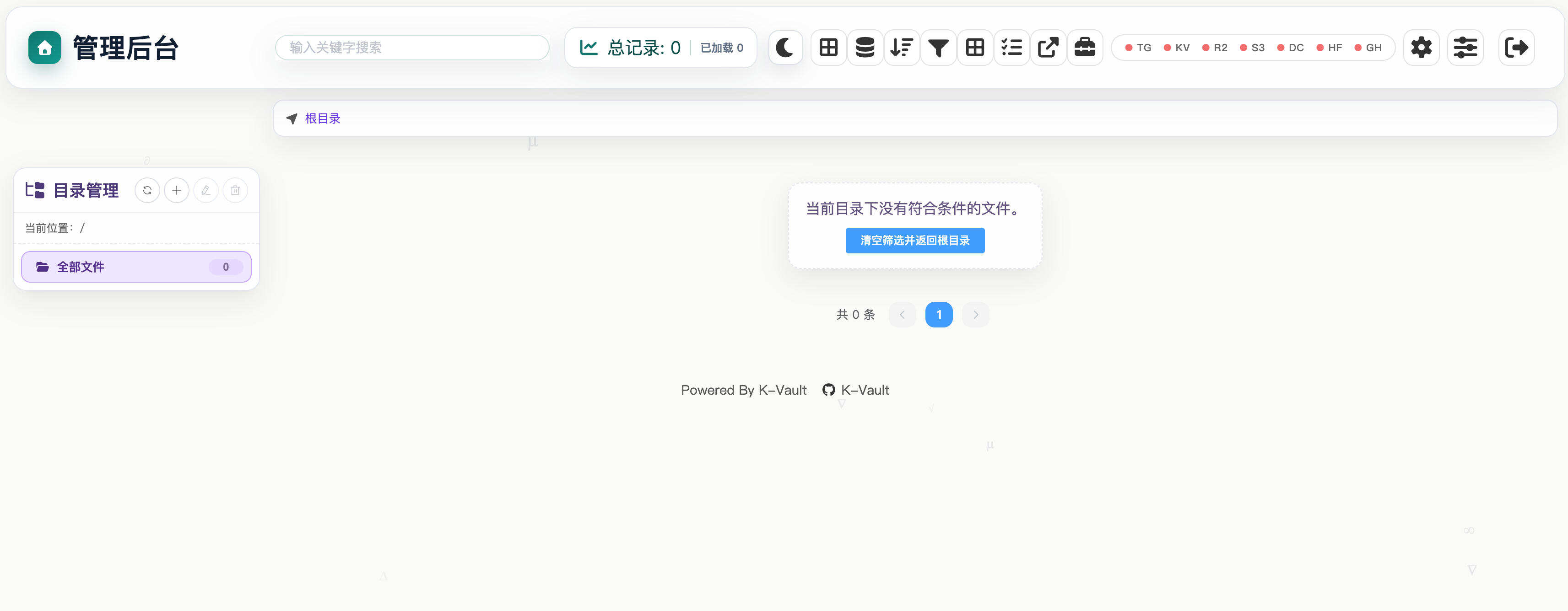Toggle dark mode with the moon icon
This screenshot has width=1568, height=611.
785,47
